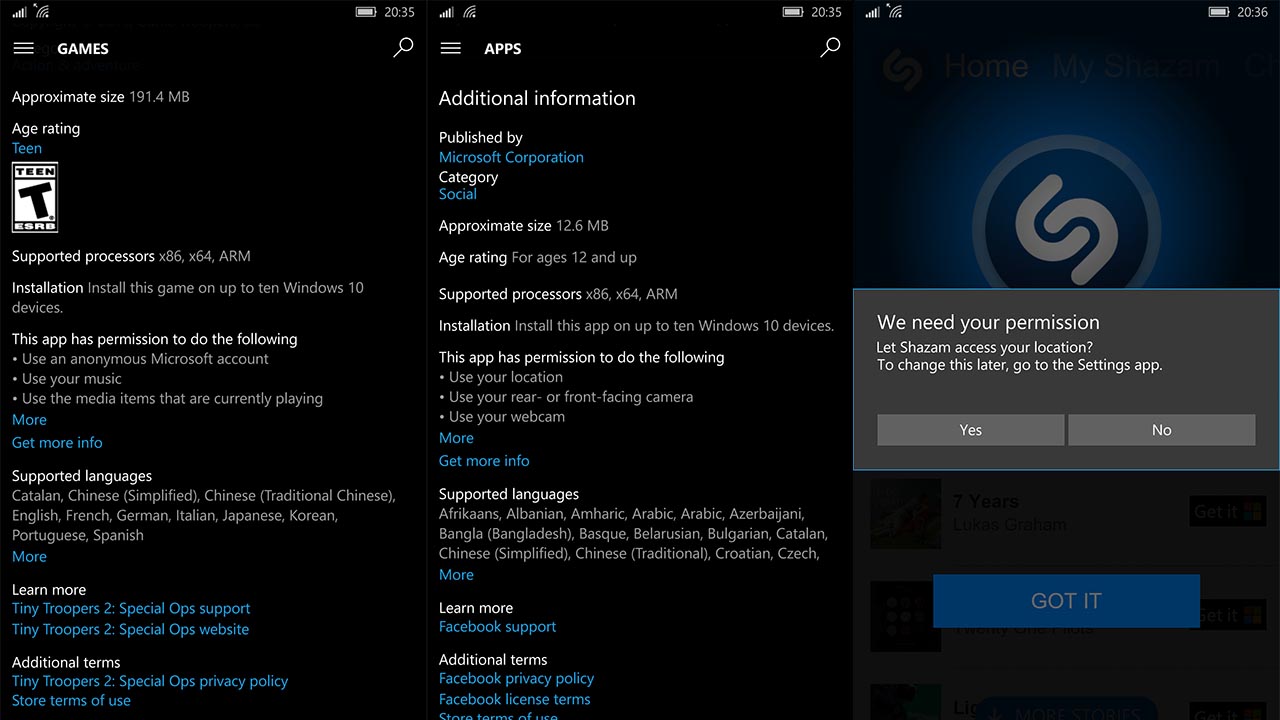
Task: Tap 'Use an anonymous Microsoft account' permission
Action: [140, 359]
